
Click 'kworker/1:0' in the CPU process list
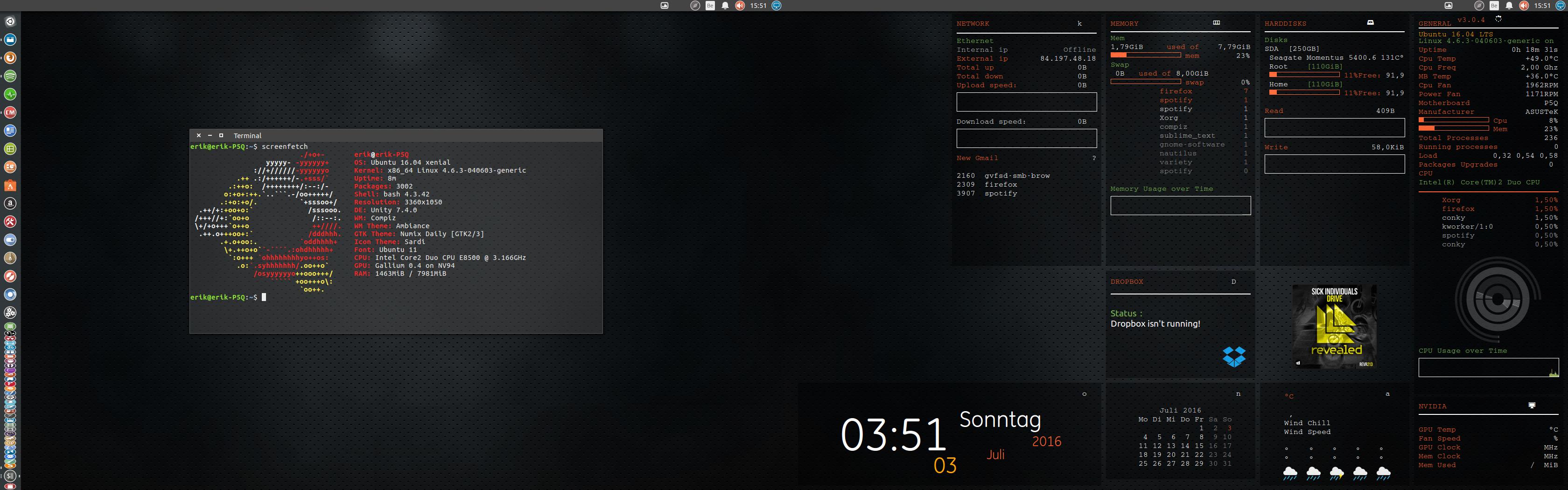(x=1467, y=226)
